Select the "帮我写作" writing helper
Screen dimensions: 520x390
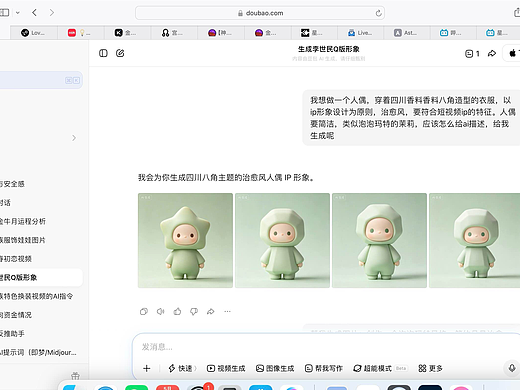(x=324, y=368)
